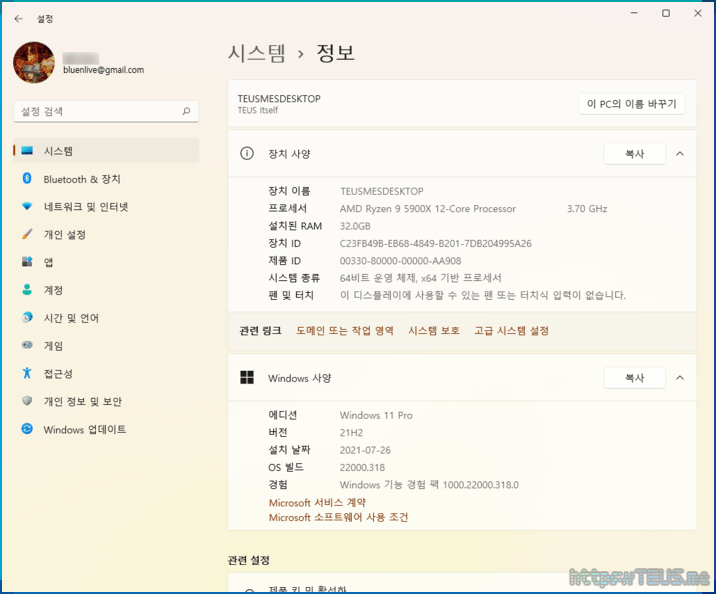
Task: Click the 2021-07-26 install date
Action: point(365,450)
